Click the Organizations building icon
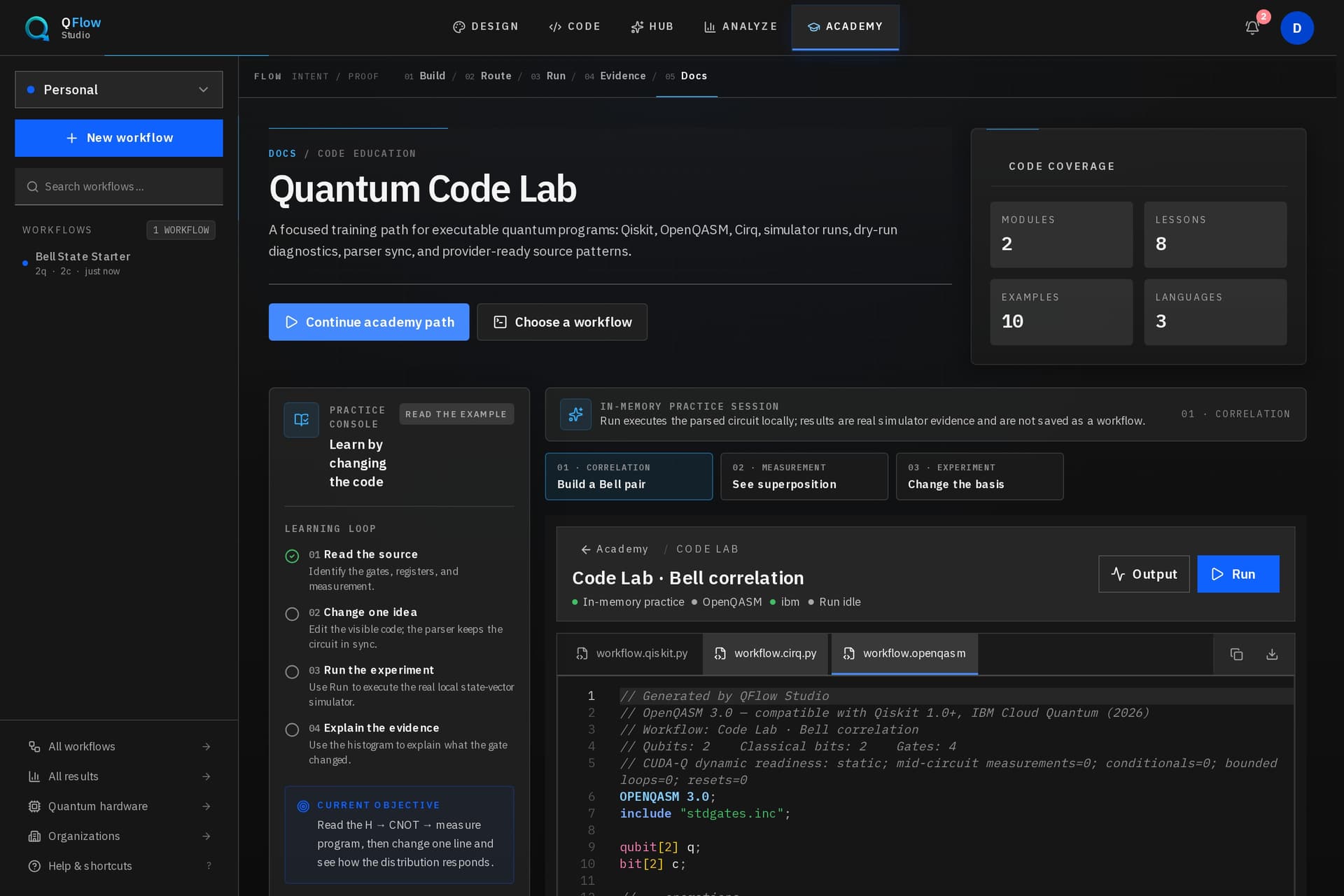 34,836
